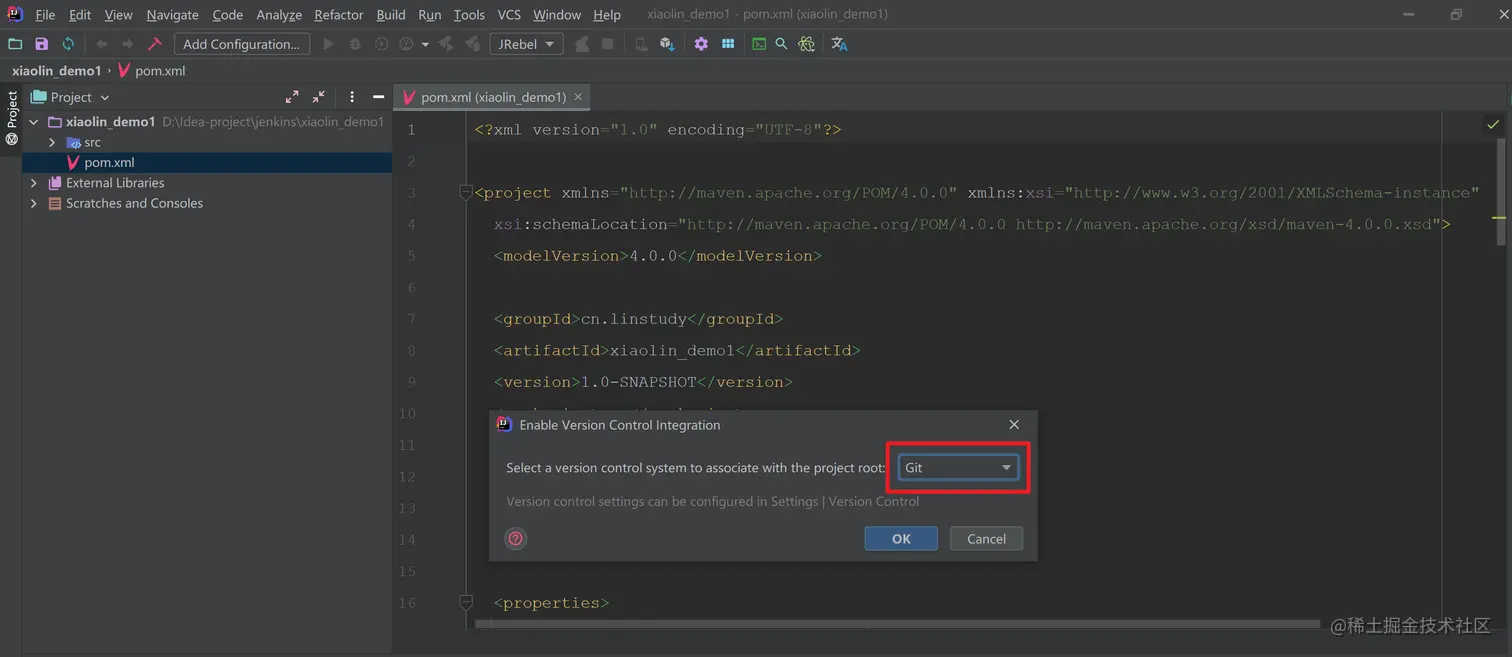
Task: Click the Run with JRebel rocket icon
Action: tap(446, 44)
